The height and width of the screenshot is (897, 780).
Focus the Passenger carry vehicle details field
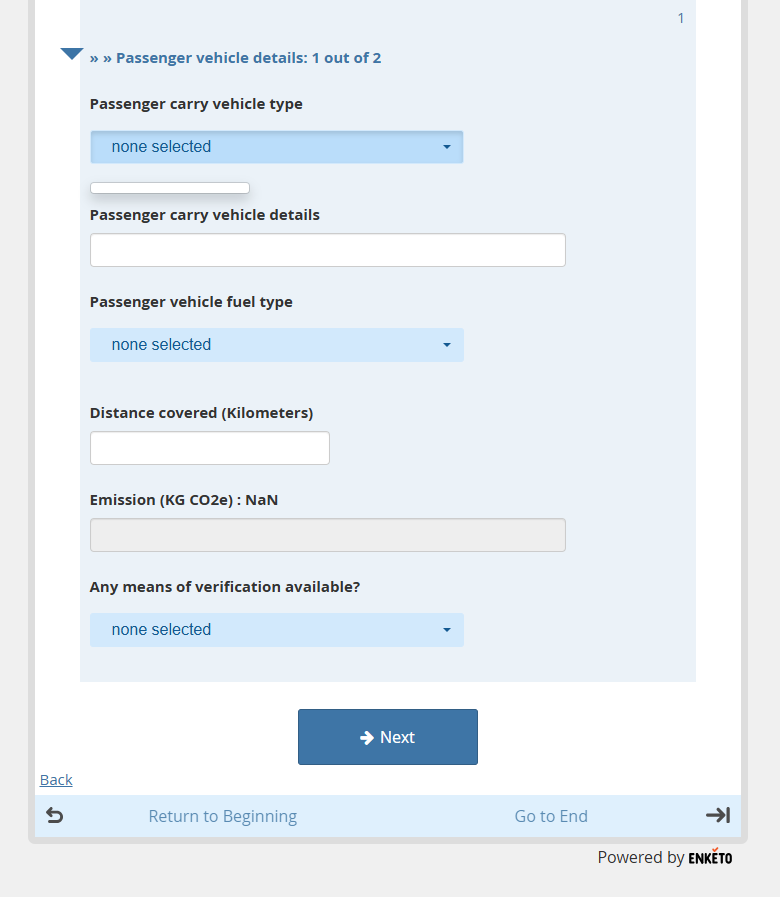(x=328, y=250)
